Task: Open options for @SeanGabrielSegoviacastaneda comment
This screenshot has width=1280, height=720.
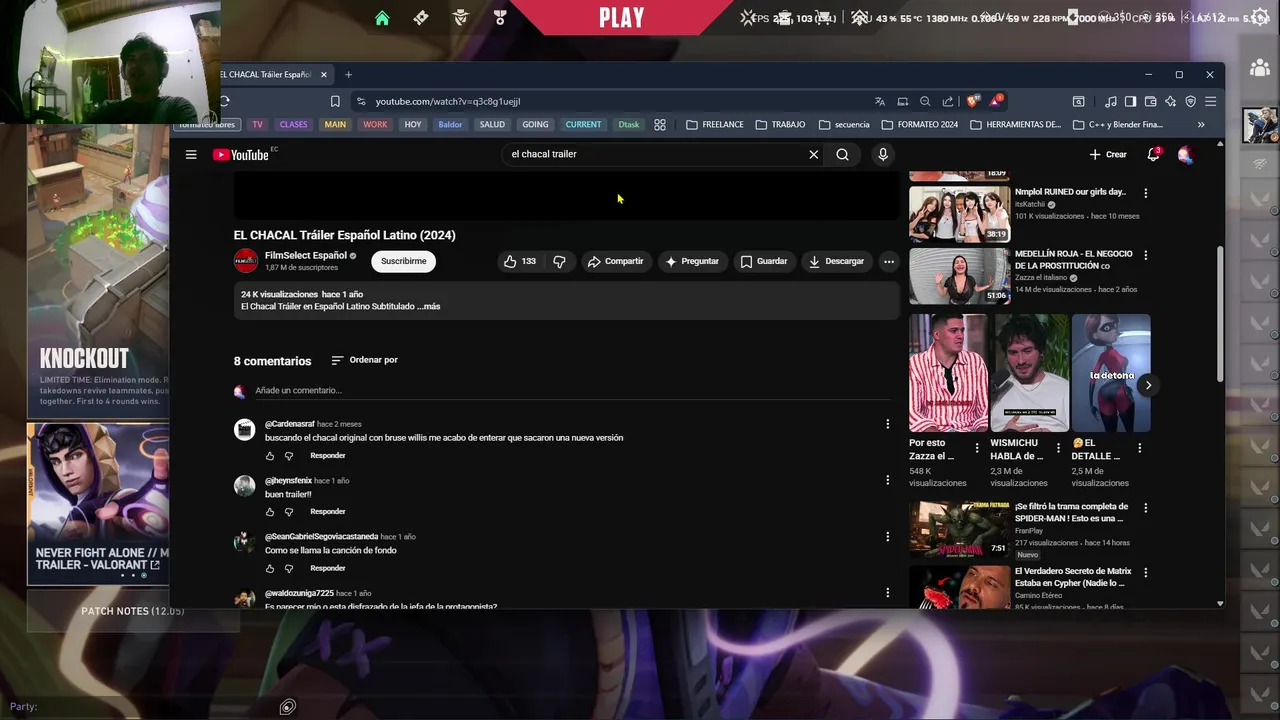Action: (887, 537)
